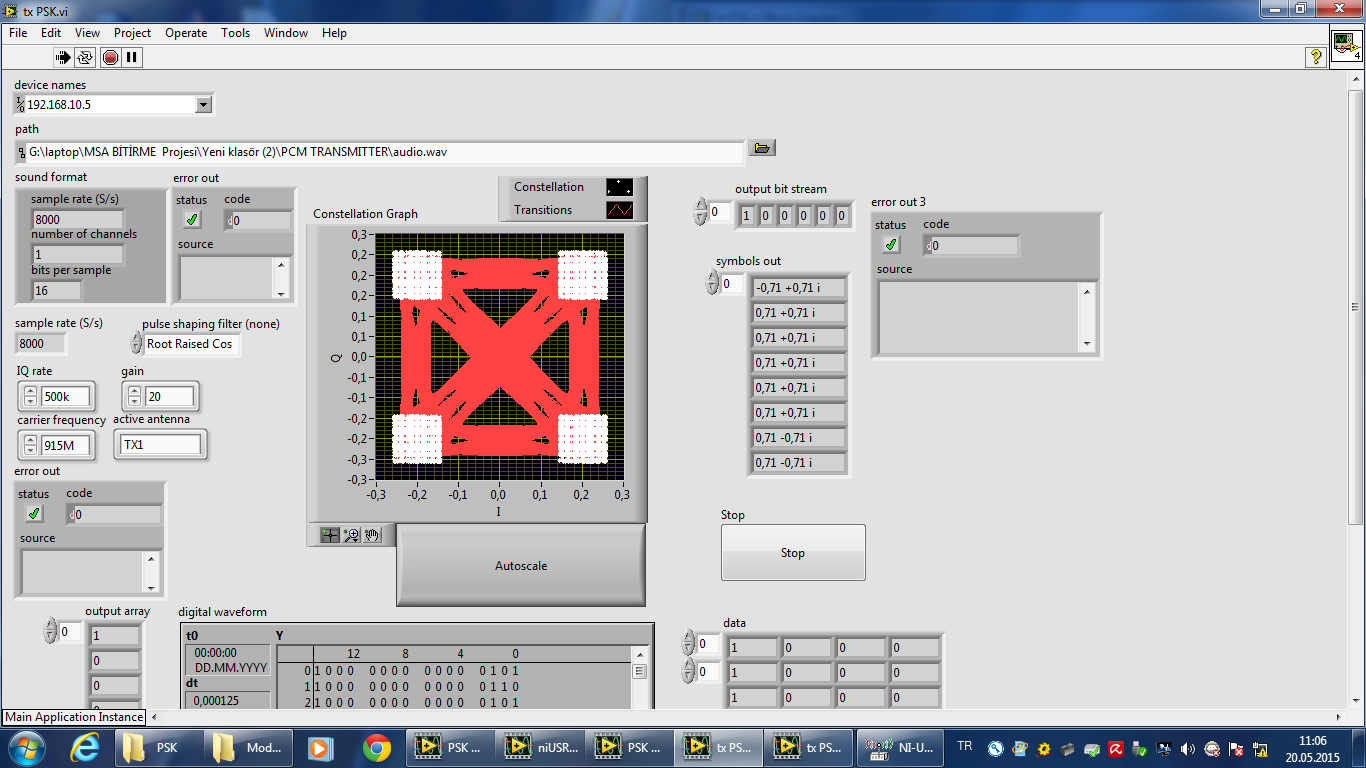
Task: Select the pan hand tool below graph
Action: (372, 535)
